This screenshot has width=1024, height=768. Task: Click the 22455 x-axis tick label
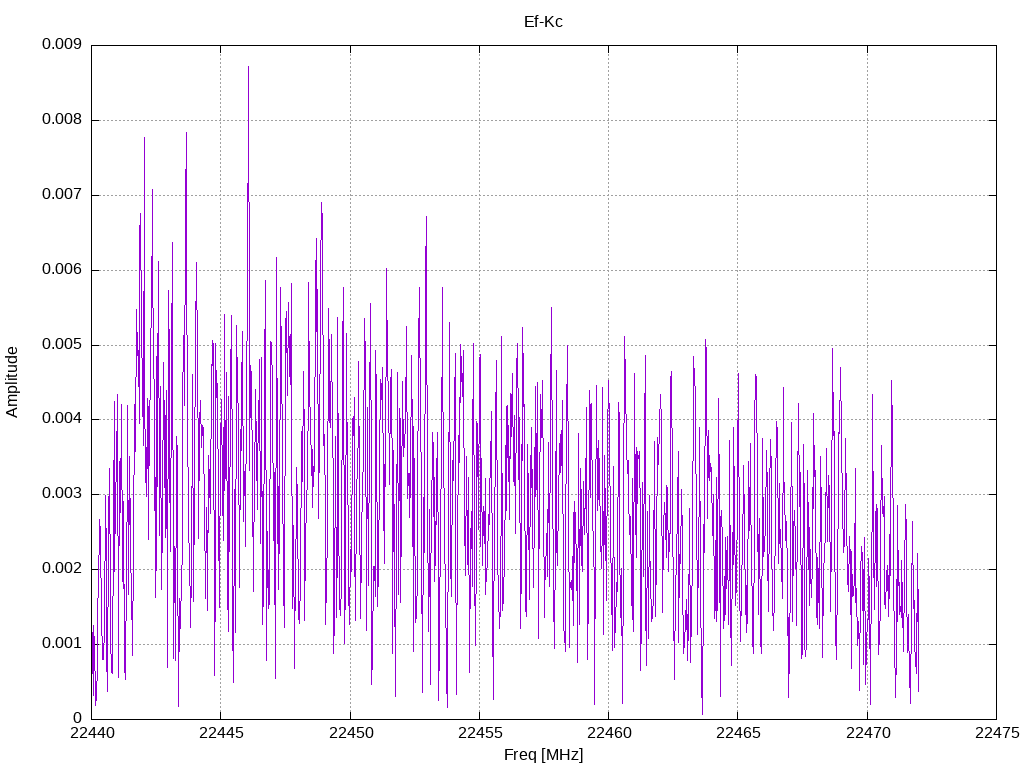[479, 733]
